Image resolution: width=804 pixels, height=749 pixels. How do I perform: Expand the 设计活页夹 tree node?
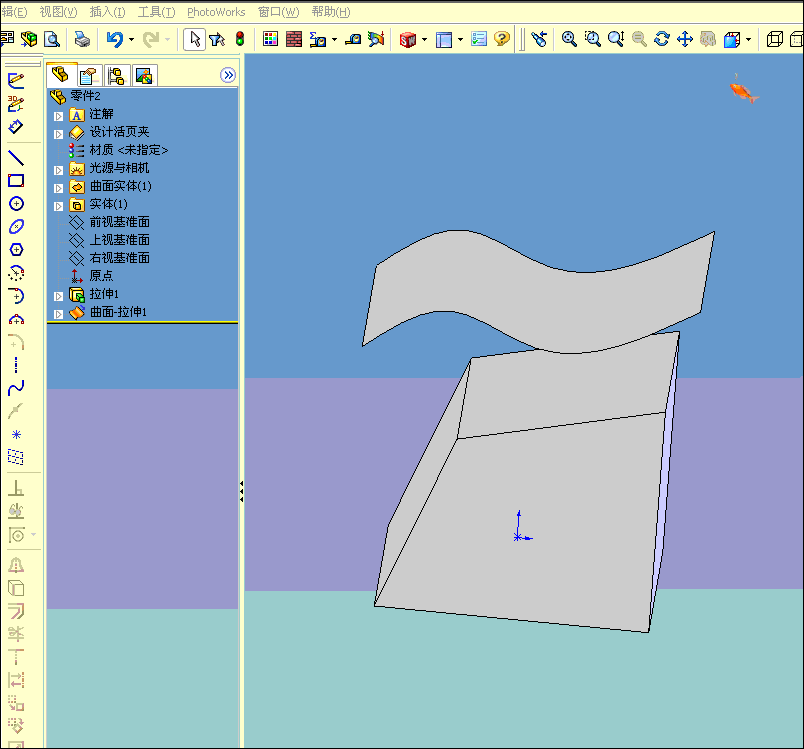58,134
